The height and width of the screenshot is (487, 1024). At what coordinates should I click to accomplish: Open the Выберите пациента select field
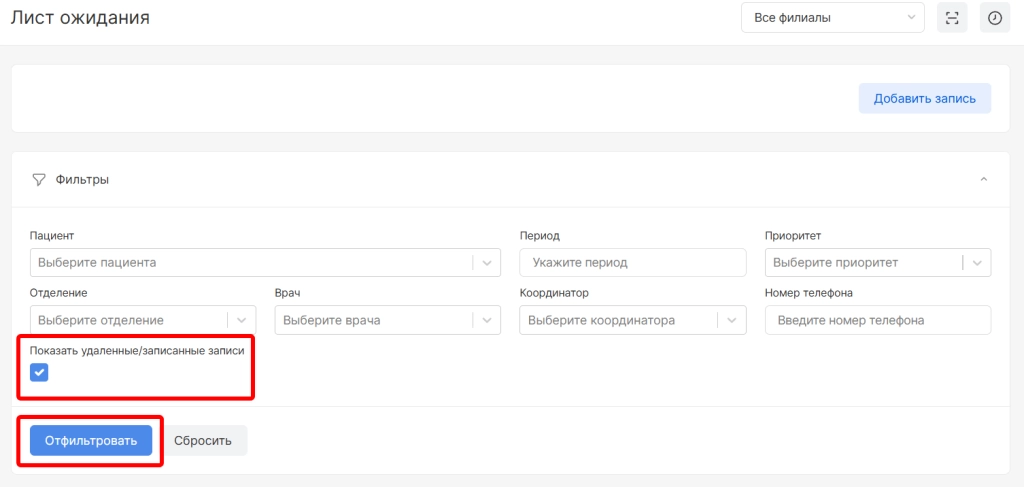250,263
